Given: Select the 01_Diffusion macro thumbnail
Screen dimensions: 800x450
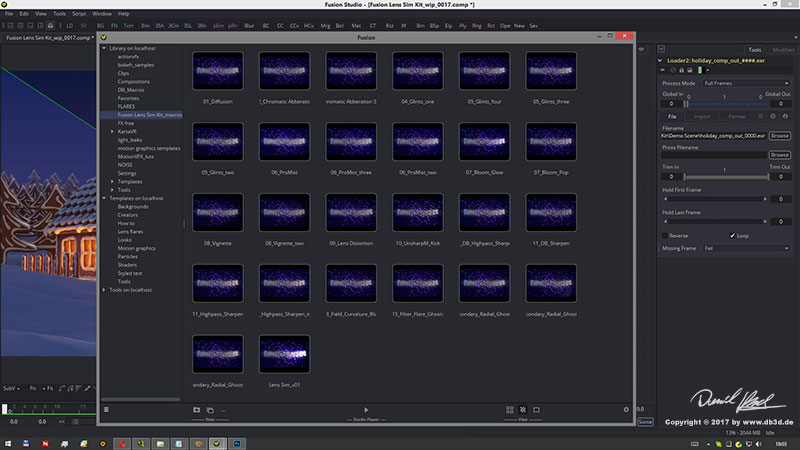Looking at the screenshot, I should 218,71.
